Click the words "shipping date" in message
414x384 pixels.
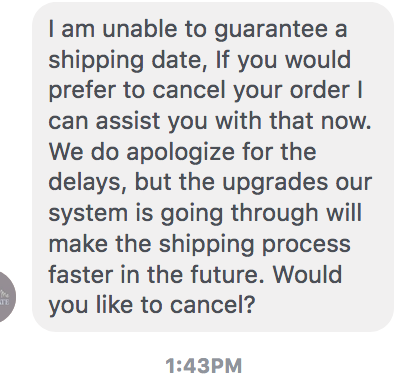(x=125, y=61)
